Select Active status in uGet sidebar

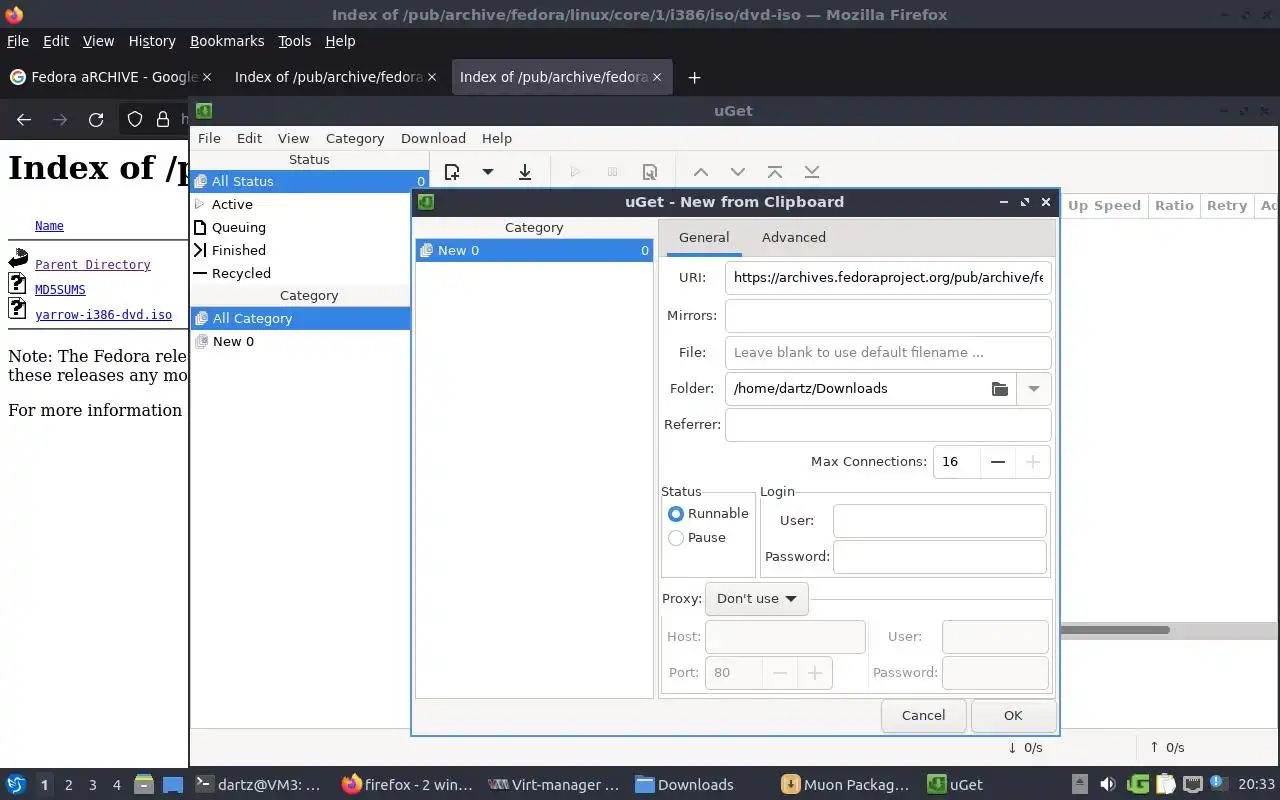click(310, 204)
